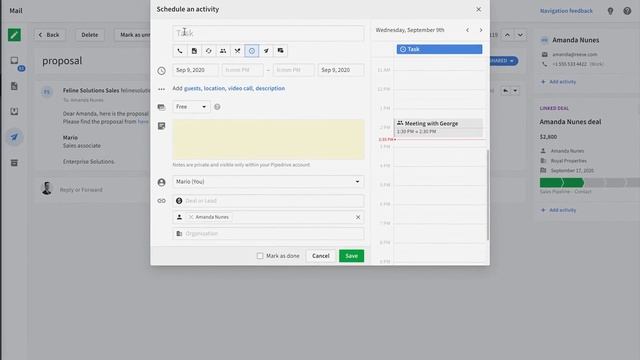Screen dimensions: 640x360
Task: Click Add activity under linked deal
Action: coord(558,210)
